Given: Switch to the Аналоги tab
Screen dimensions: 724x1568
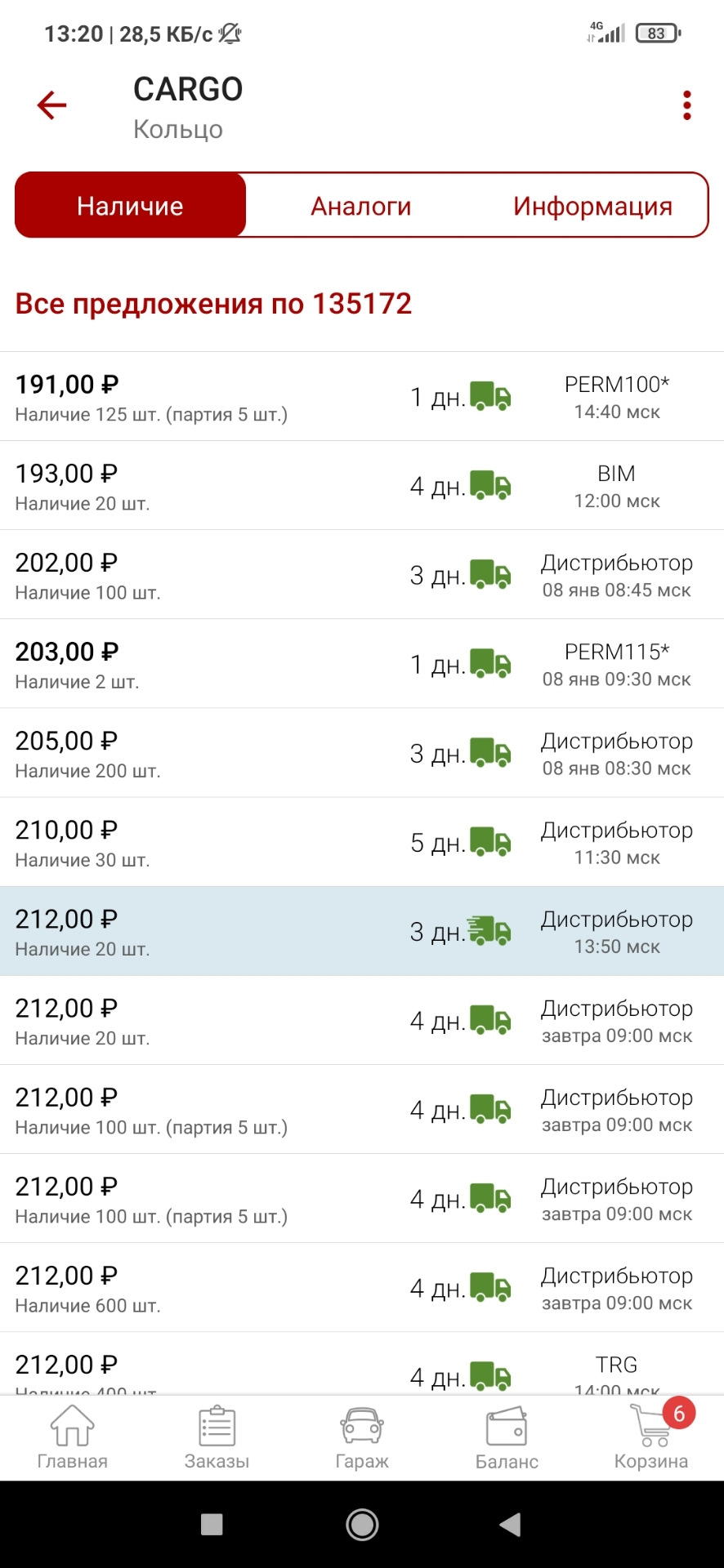Looking at the screenshot, I should point(361,206).
